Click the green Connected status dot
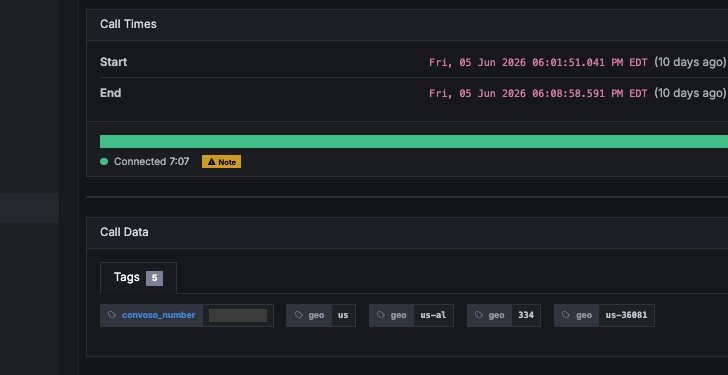This screenshot has height=375, width=728. coord(104,162)
